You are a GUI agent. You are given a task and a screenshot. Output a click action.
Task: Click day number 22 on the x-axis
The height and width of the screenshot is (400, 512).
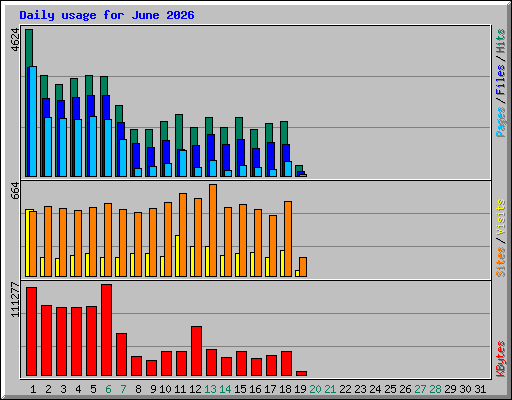tap(345, 389)
